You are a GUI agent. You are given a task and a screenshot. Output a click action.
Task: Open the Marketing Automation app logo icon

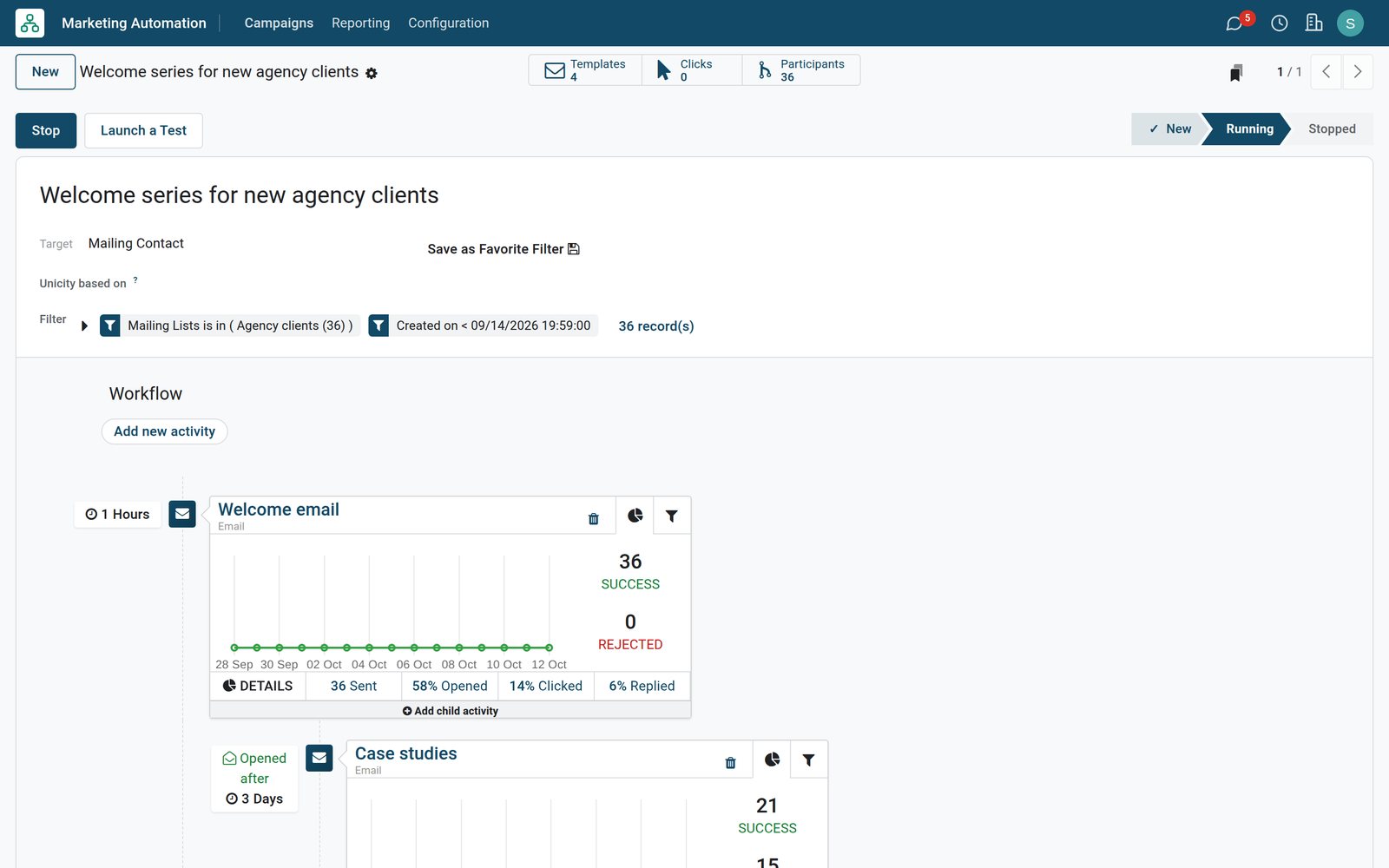(x=30, y=23)
